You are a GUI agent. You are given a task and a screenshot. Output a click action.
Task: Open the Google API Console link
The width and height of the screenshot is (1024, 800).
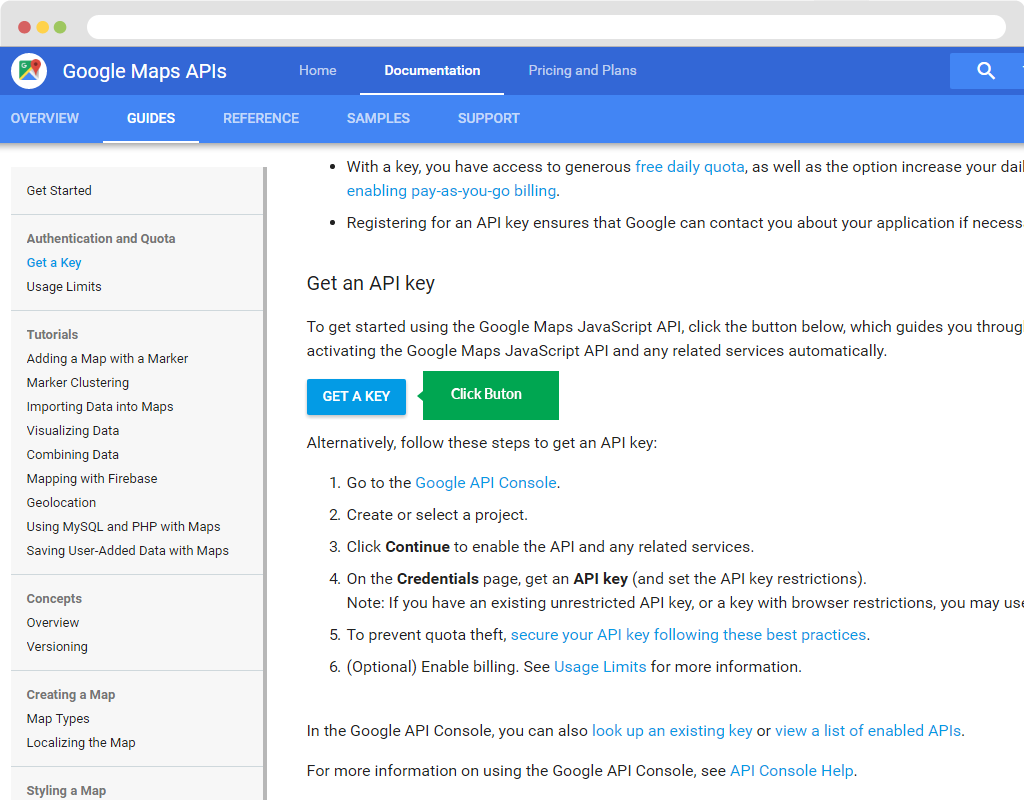(x=486, y=483)
